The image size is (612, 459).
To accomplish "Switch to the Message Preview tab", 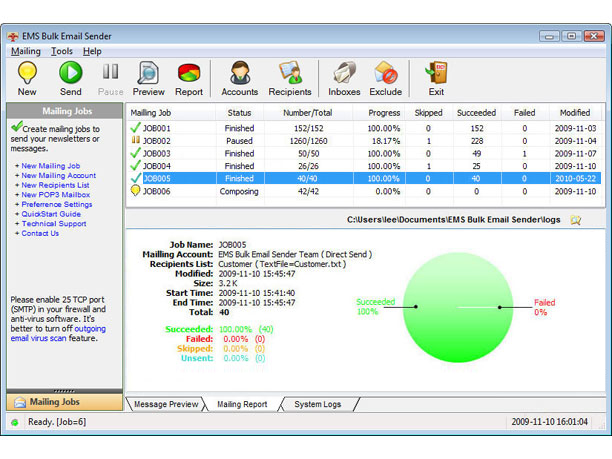I will tap(166, 404).
